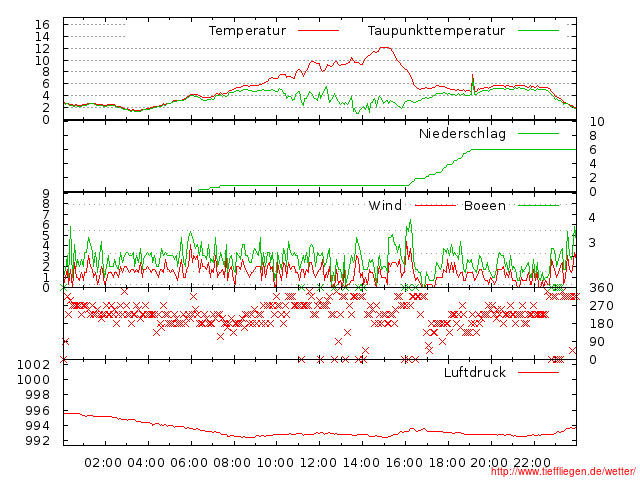Click the precipitation plateau at 6
Screen dimensions: 640x480
tap(524, 150)
